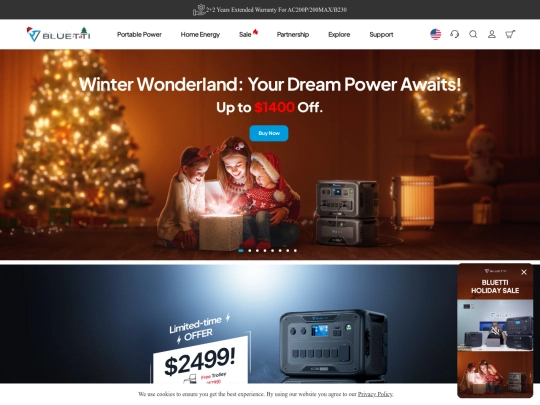Close the BLUETTI Holiday Sale popup
The height and width of the screenshot is (405, 540).
pyautogui.click(x=524, y=272)
